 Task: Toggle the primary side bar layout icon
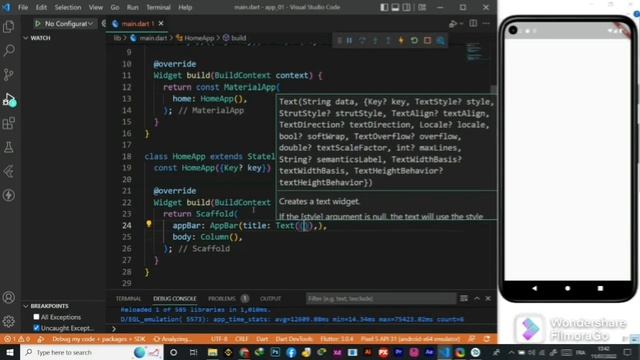[x=384, y=7]
